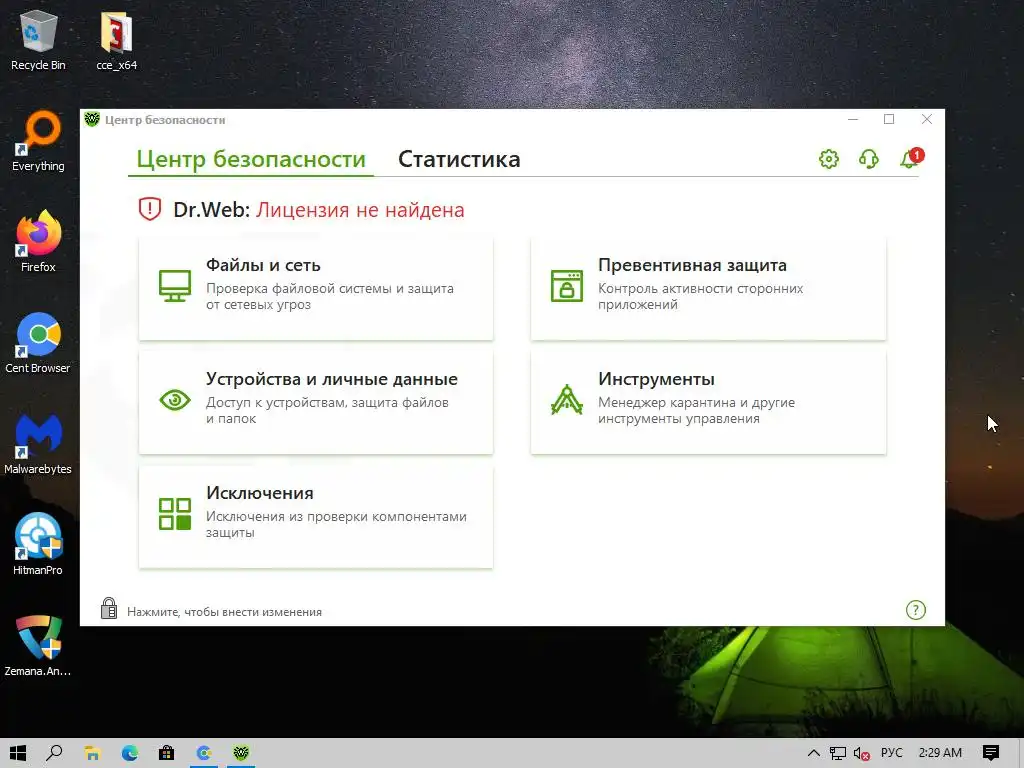Change input language РУС indicator
Screen dimensions: 1024x768
(891, 753)
